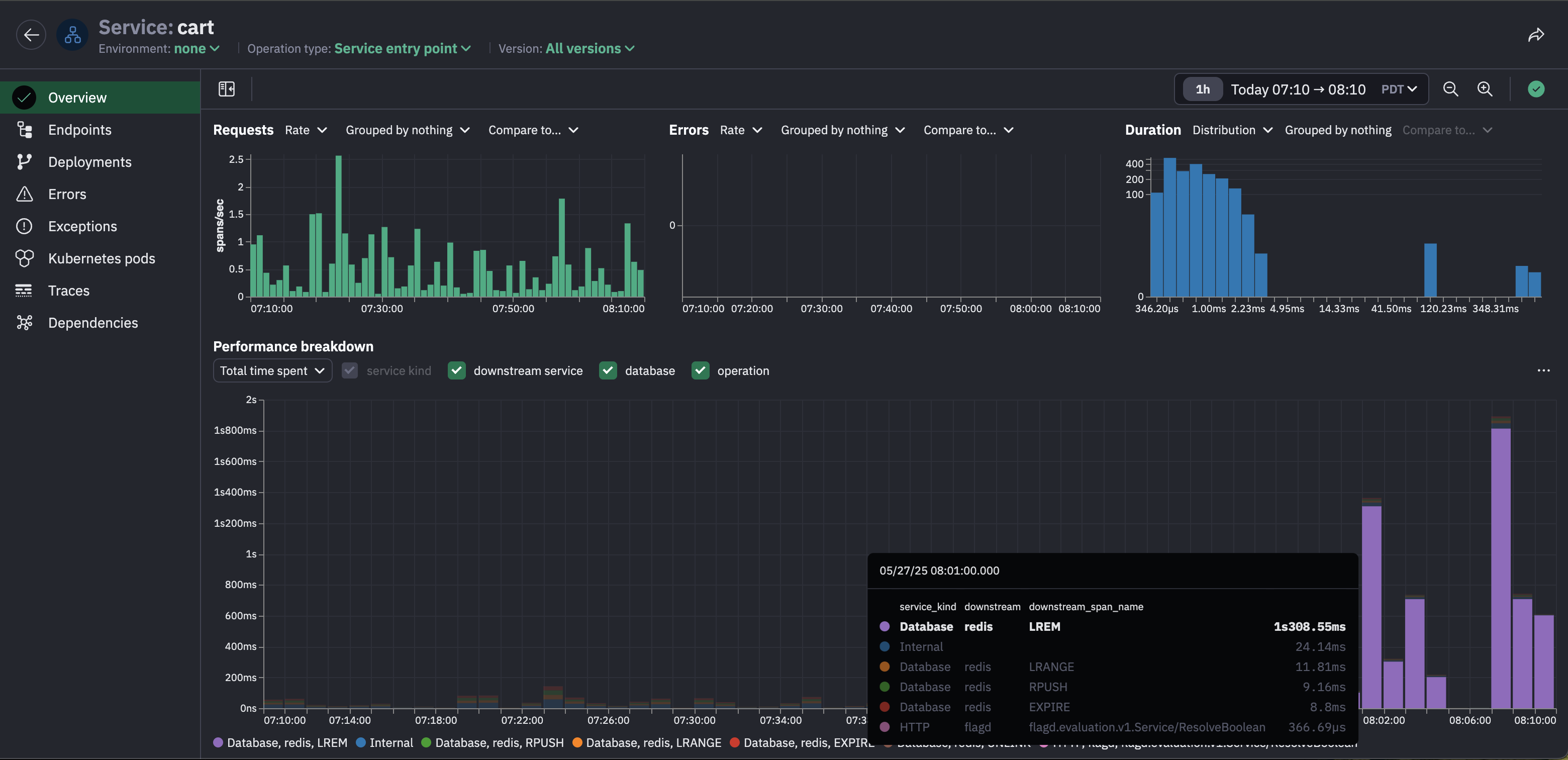Toggle the sidebar panel collapse icon
The width and height of the screenshot is (1568, 760).
click(x=227, y=89)
